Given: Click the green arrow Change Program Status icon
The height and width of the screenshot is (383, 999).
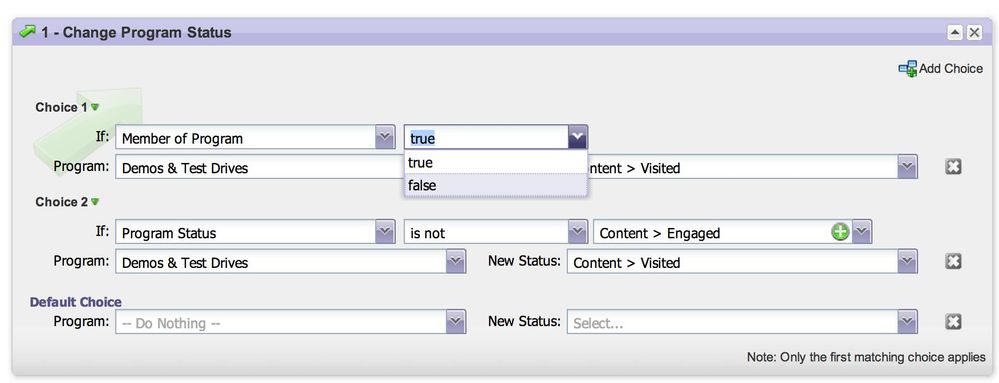Looking at the screenshot, I should tap(27, 32).
